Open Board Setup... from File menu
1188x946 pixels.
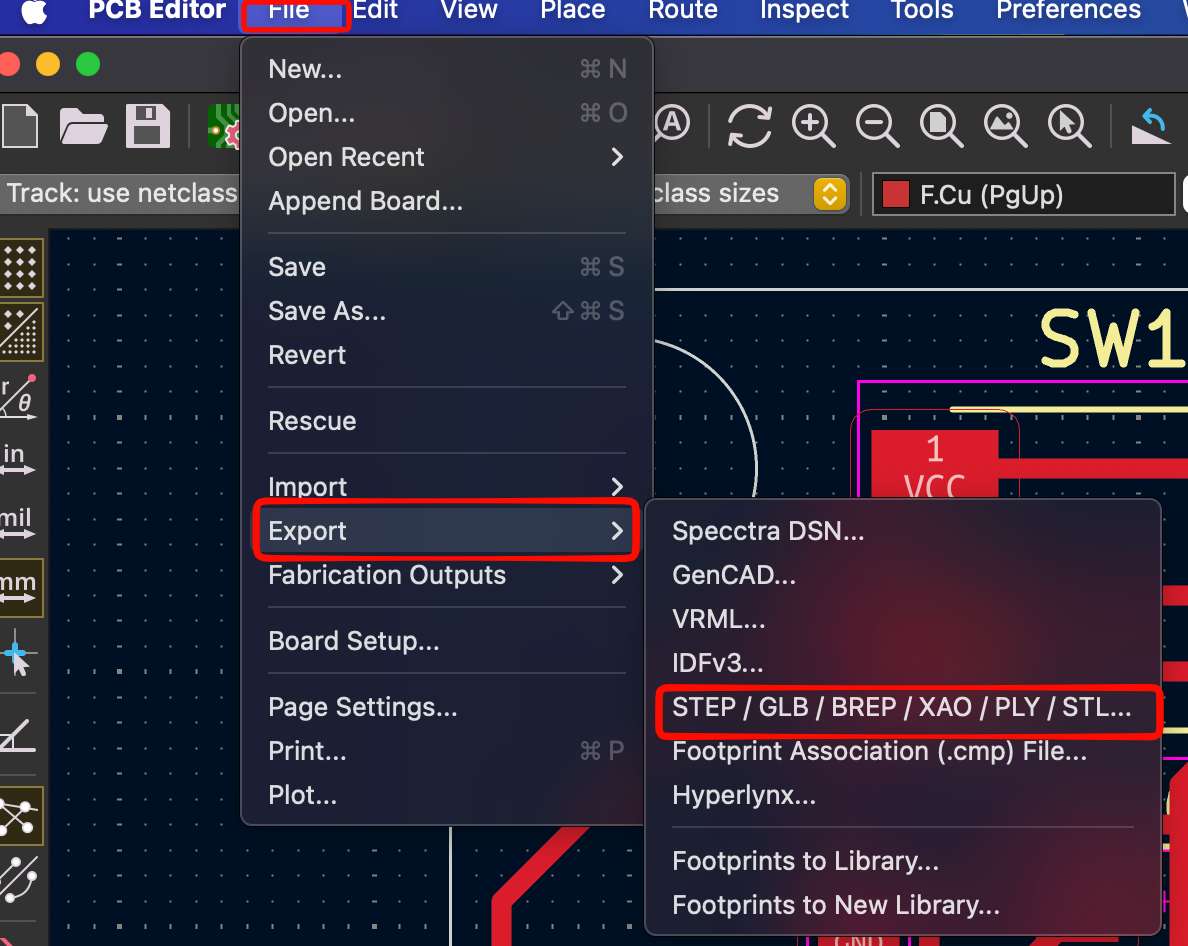point(447,641)
